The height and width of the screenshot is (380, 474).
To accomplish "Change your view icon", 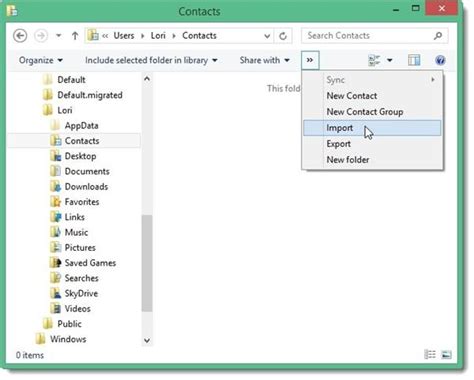I will click(x=374, y=60).
